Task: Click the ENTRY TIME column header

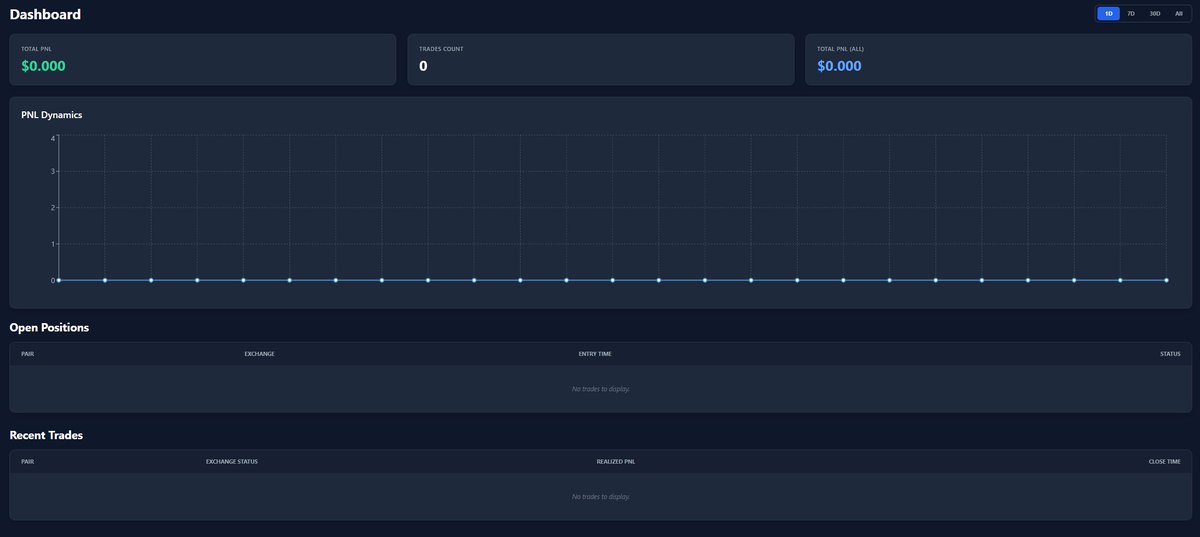Action: (x=595, y=354)
